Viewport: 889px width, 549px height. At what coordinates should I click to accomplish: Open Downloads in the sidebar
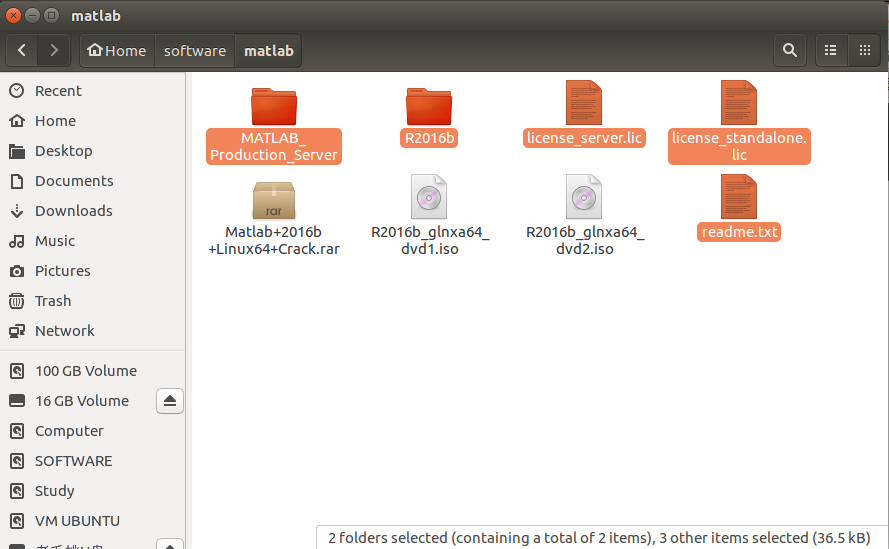pyautogui.click(x=93, y=211)
